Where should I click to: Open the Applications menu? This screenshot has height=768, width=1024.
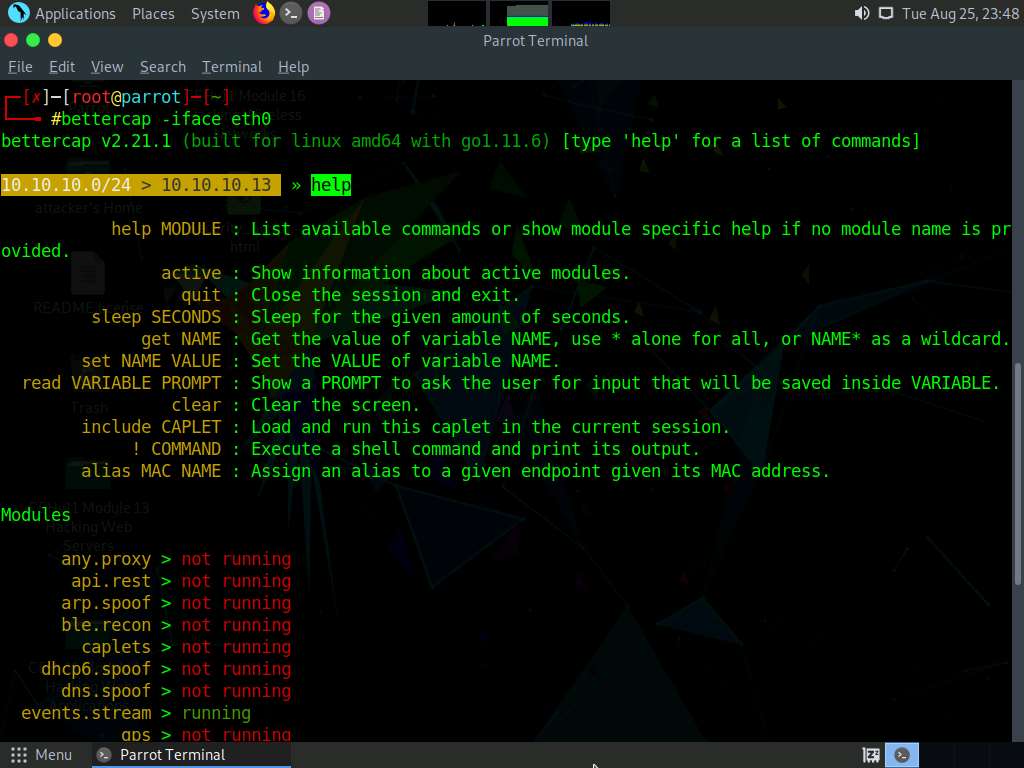(75, 13)
